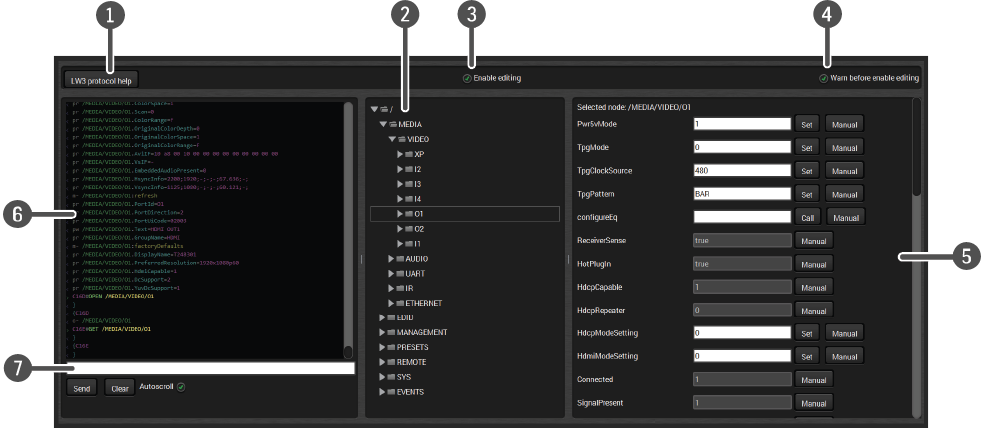Expand the XP node triangle
Image resolution: width=983 pixels, height=428 pixels.
point(400,154)
